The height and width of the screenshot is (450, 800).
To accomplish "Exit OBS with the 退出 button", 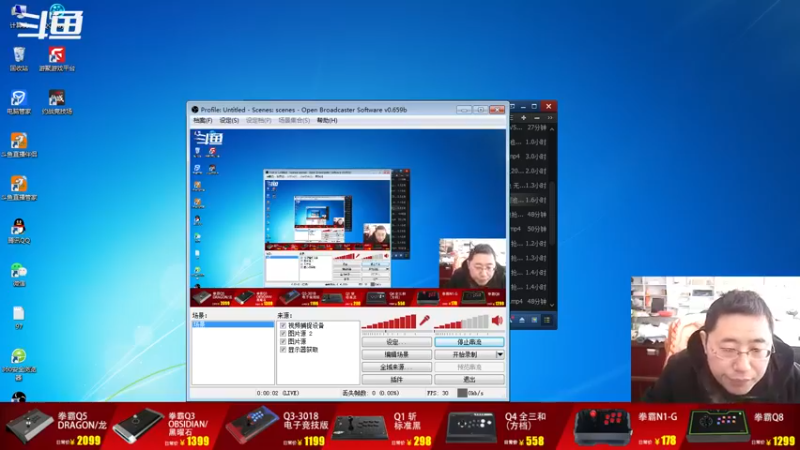I will [469, 380].
